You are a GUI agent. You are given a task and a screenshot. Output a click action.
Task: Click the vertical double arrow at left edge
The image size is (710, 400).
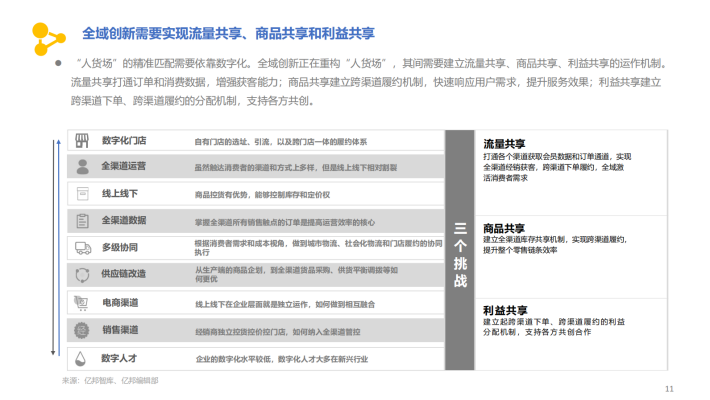[x=57, y=246]
